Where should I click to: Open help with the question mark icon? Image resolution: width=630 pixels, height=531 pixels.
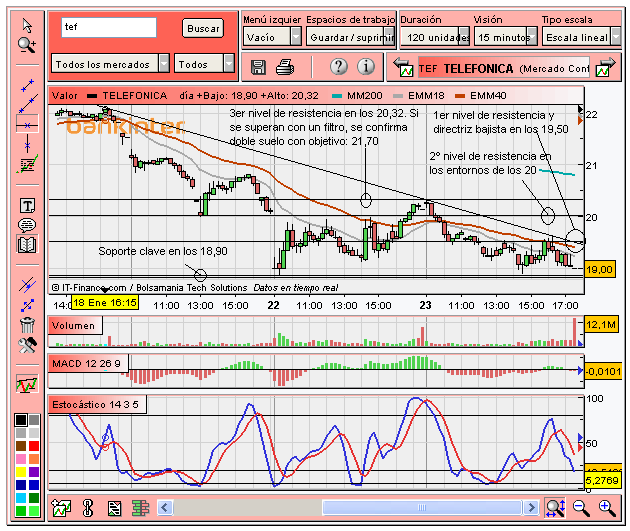339,66
